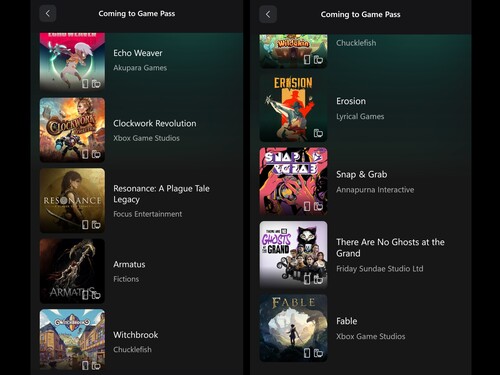
Task: Click console icon on Clockwork Revolution cover
Action: pos(85,154)
